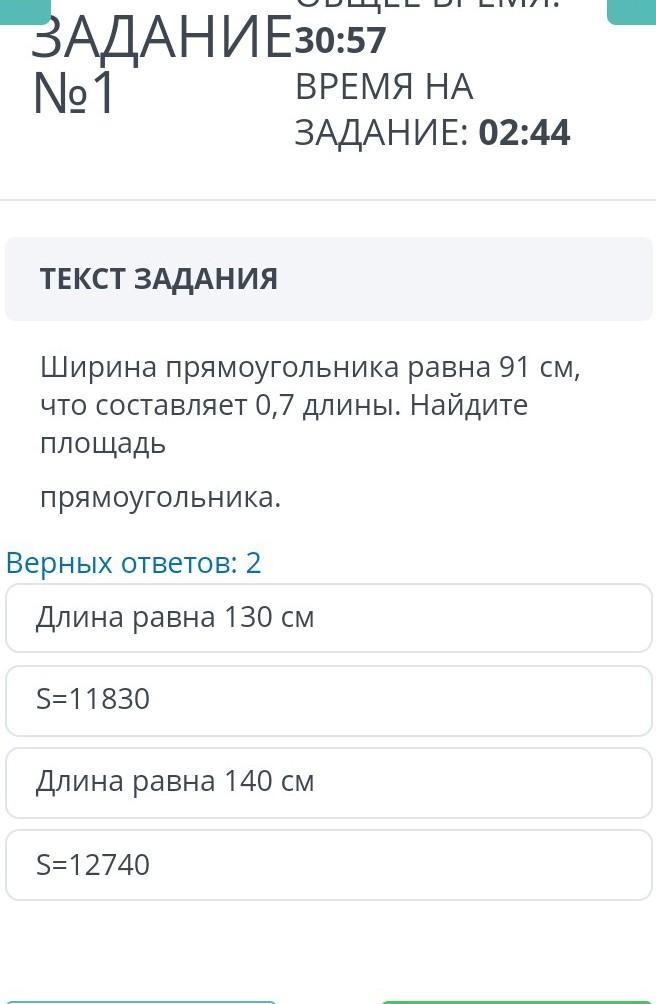Click the 'Верных ответов: 2' hint text

(134, 563)
